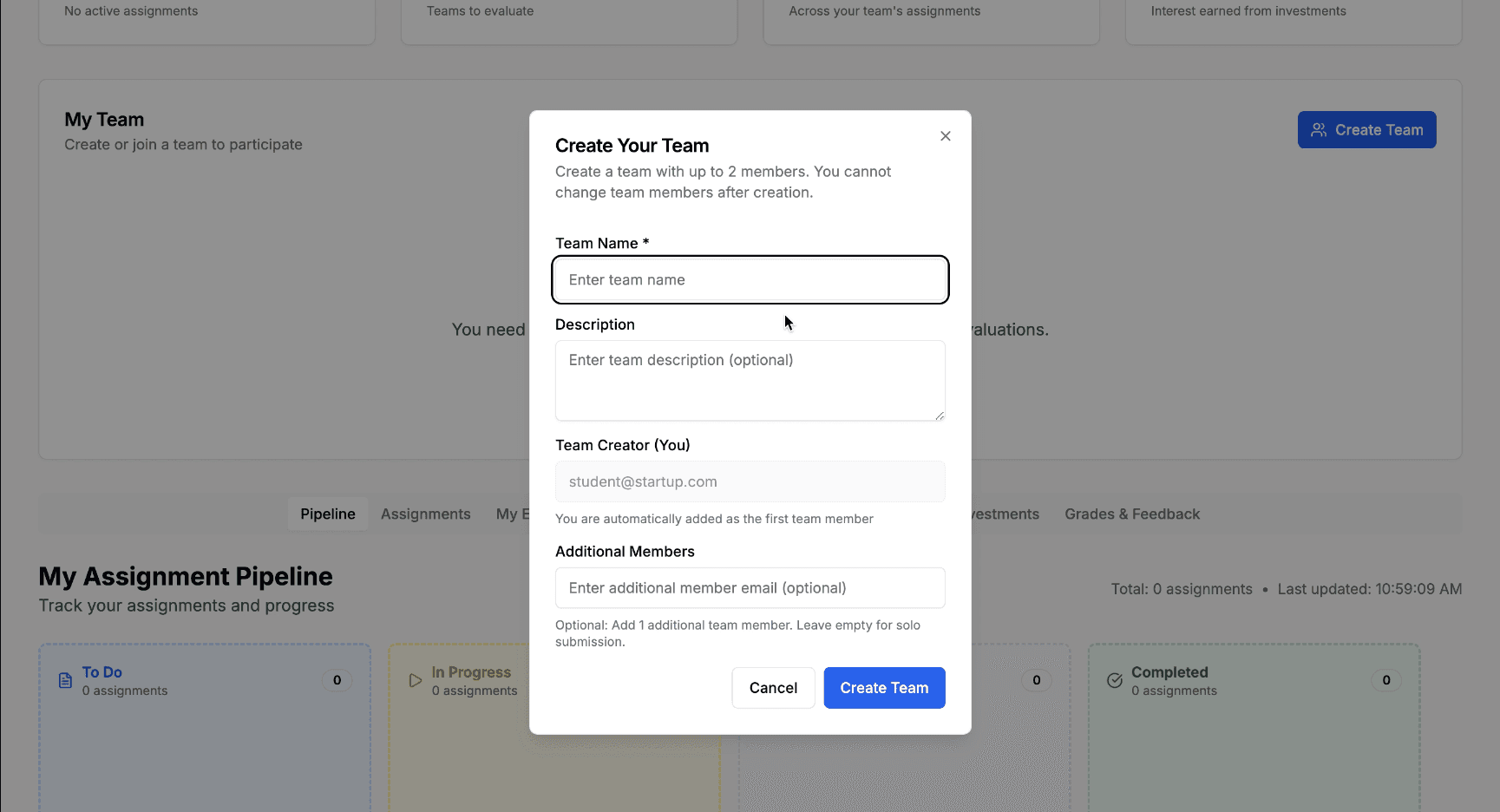Focus the Team Name input field

[750, 279]
